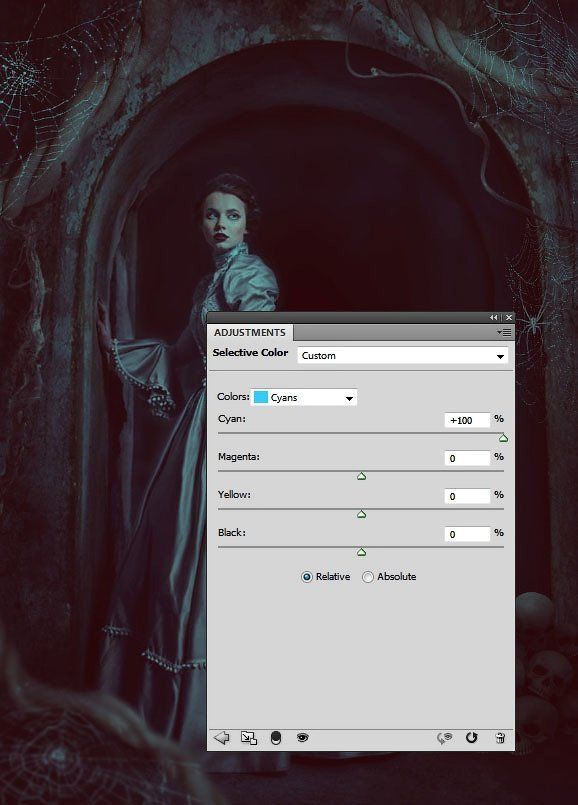Click the Magenta: label

click(x=239, y=456)
